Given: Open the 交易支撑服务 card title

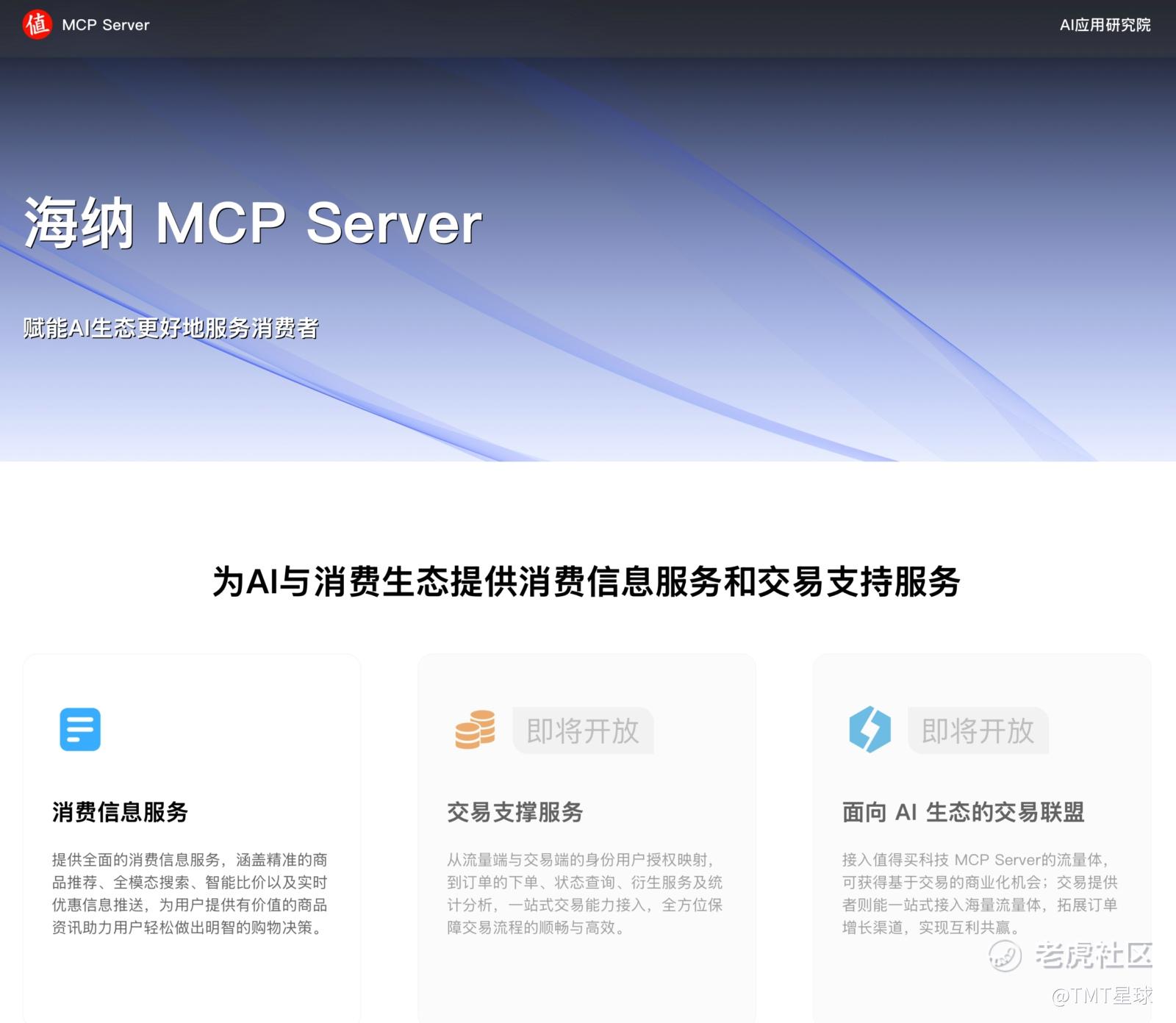Looking at the screenshot, I should click(x=515, y=812).
